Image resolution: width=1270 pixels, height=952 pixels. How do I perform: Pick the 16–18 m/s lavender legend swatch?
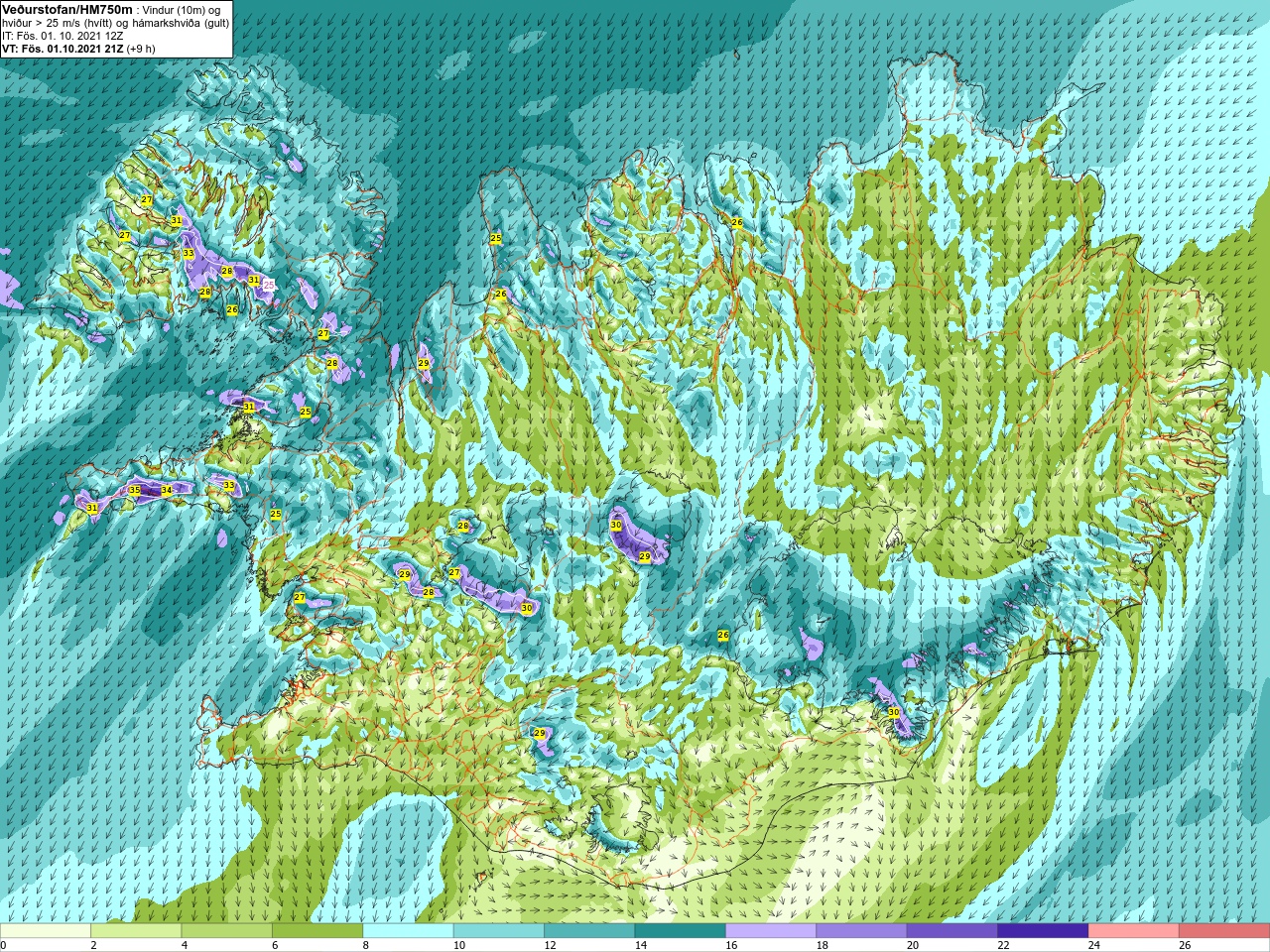(771, 931)
